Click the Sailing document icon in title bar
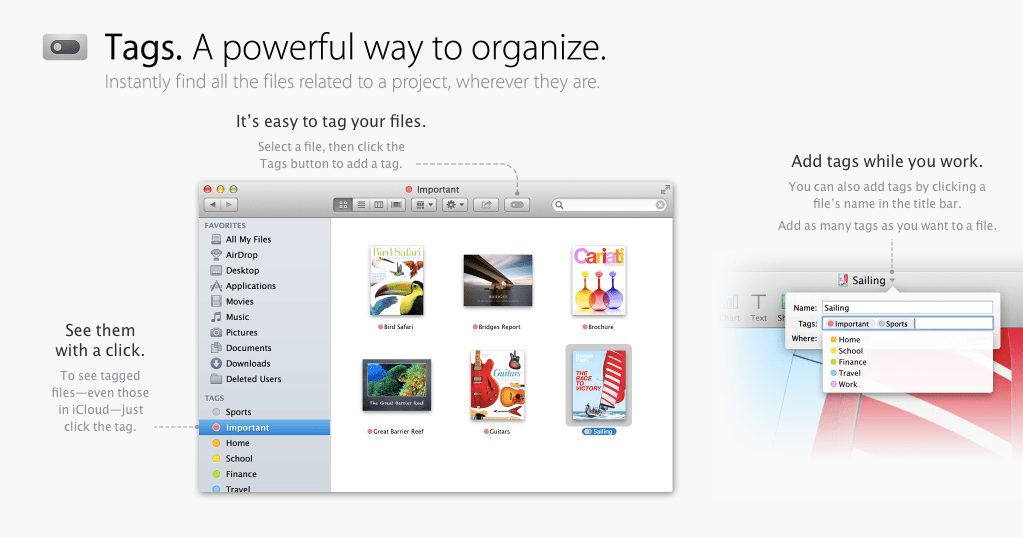 [x=843, y=281]
